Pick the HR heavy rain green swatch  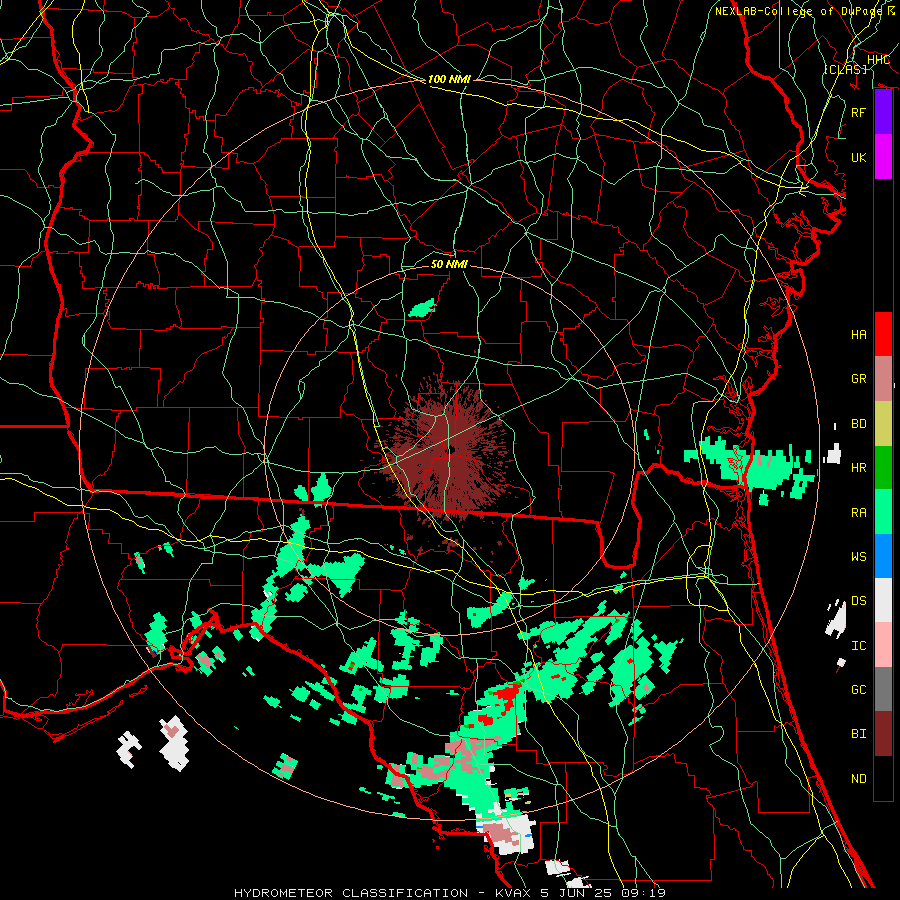[x=883, y=468]
